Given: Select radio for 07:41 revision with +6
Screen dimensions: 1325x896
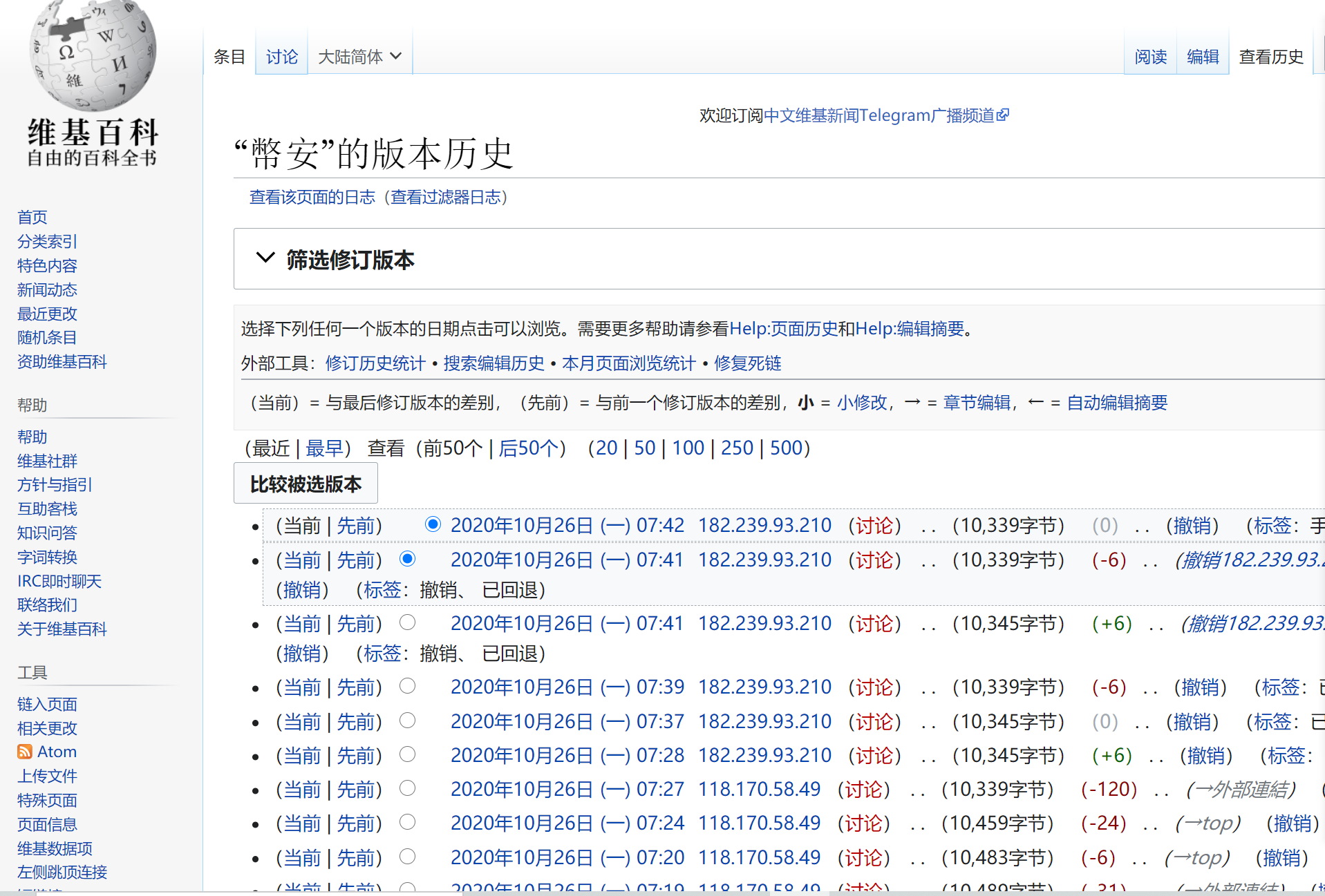Looking at the screenshot, I should 408,622.
